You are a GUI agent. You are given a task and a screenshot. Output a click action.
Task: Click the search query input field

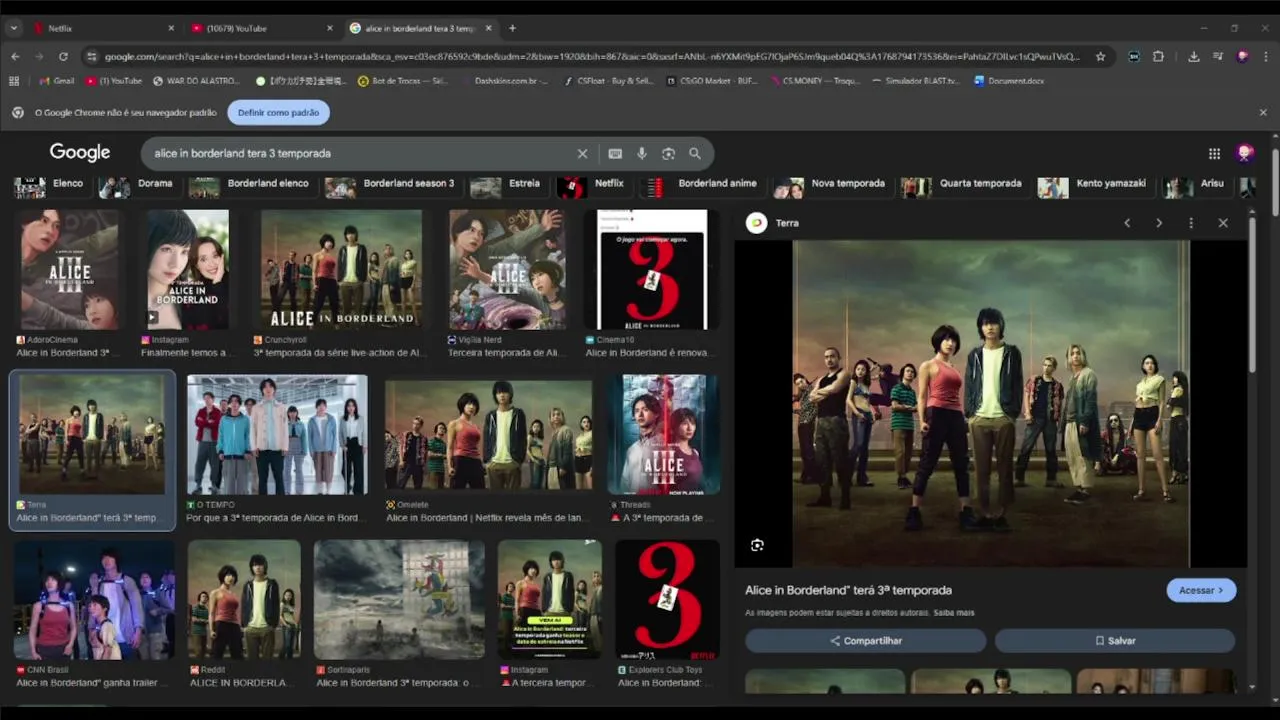pos(360,154)
